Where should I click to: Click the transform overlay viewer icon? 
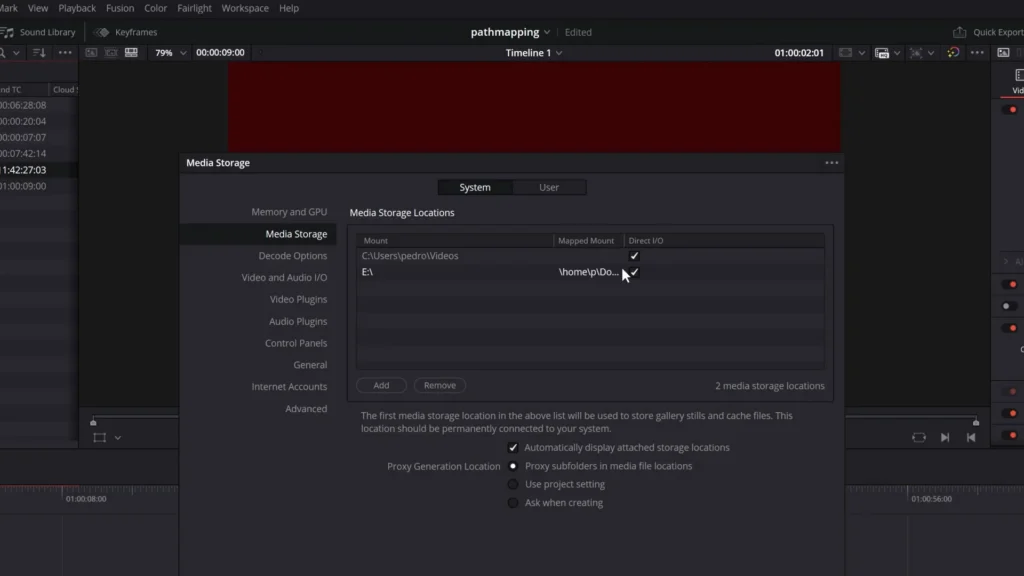point(916,53)
